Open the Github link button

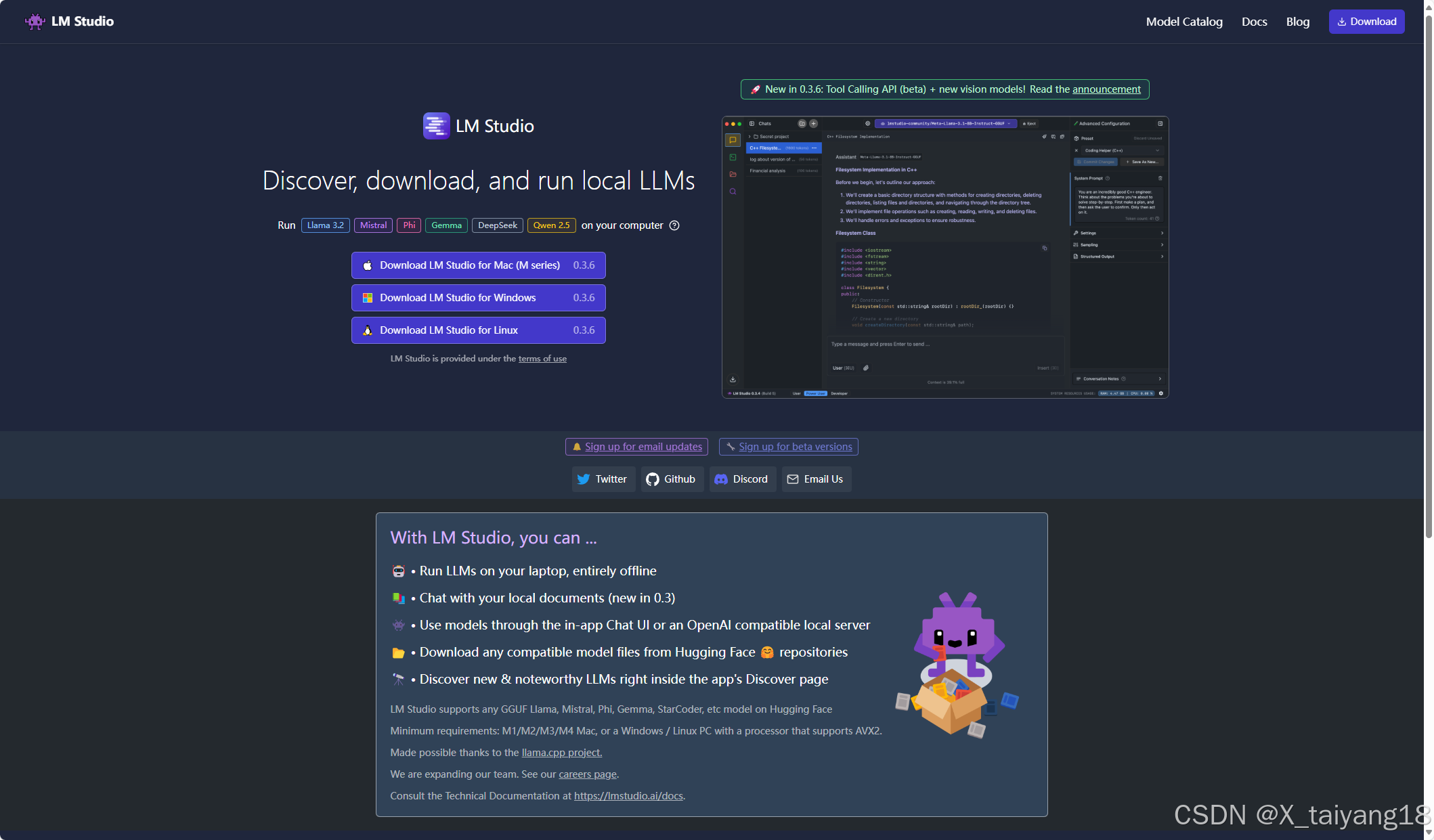point(671,479)
